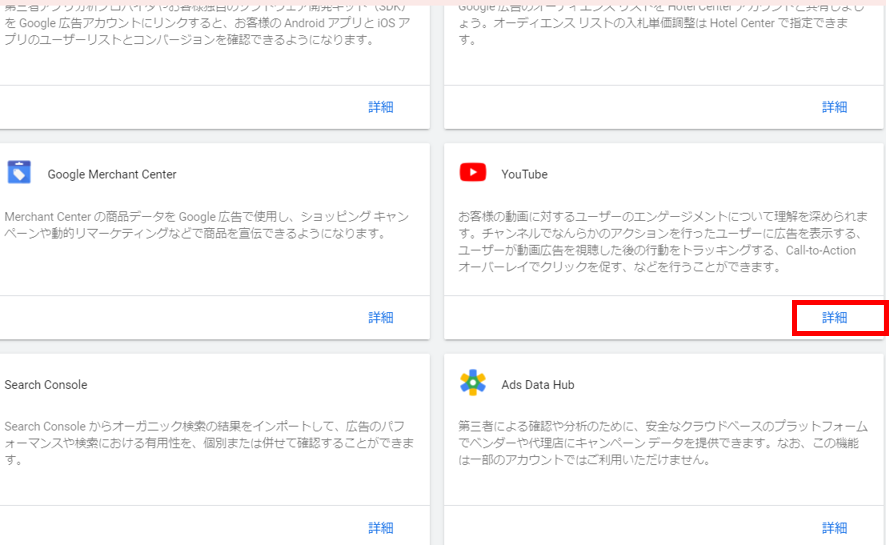Select the Ads Data Hub card title

(537, 385)
